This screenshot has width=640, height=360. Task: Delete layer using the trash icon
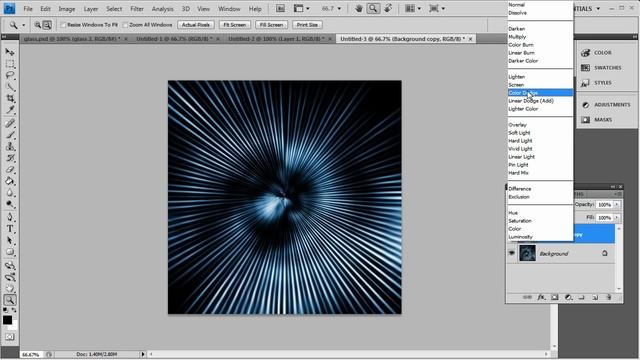[x=608, y=297]
